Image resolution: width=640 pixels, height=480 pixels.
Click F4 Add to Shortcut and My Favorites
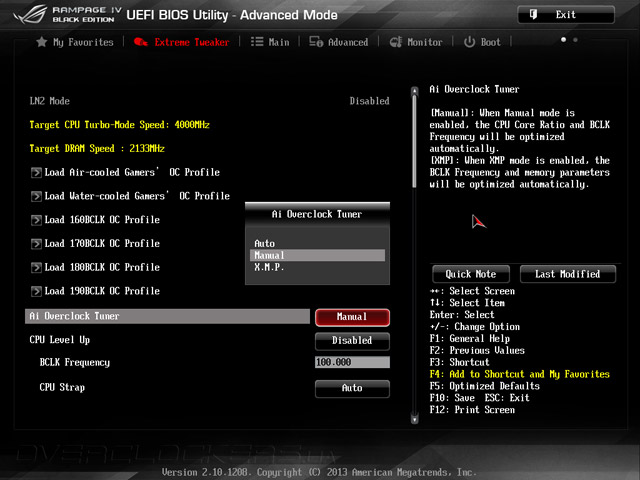[520, 374]
